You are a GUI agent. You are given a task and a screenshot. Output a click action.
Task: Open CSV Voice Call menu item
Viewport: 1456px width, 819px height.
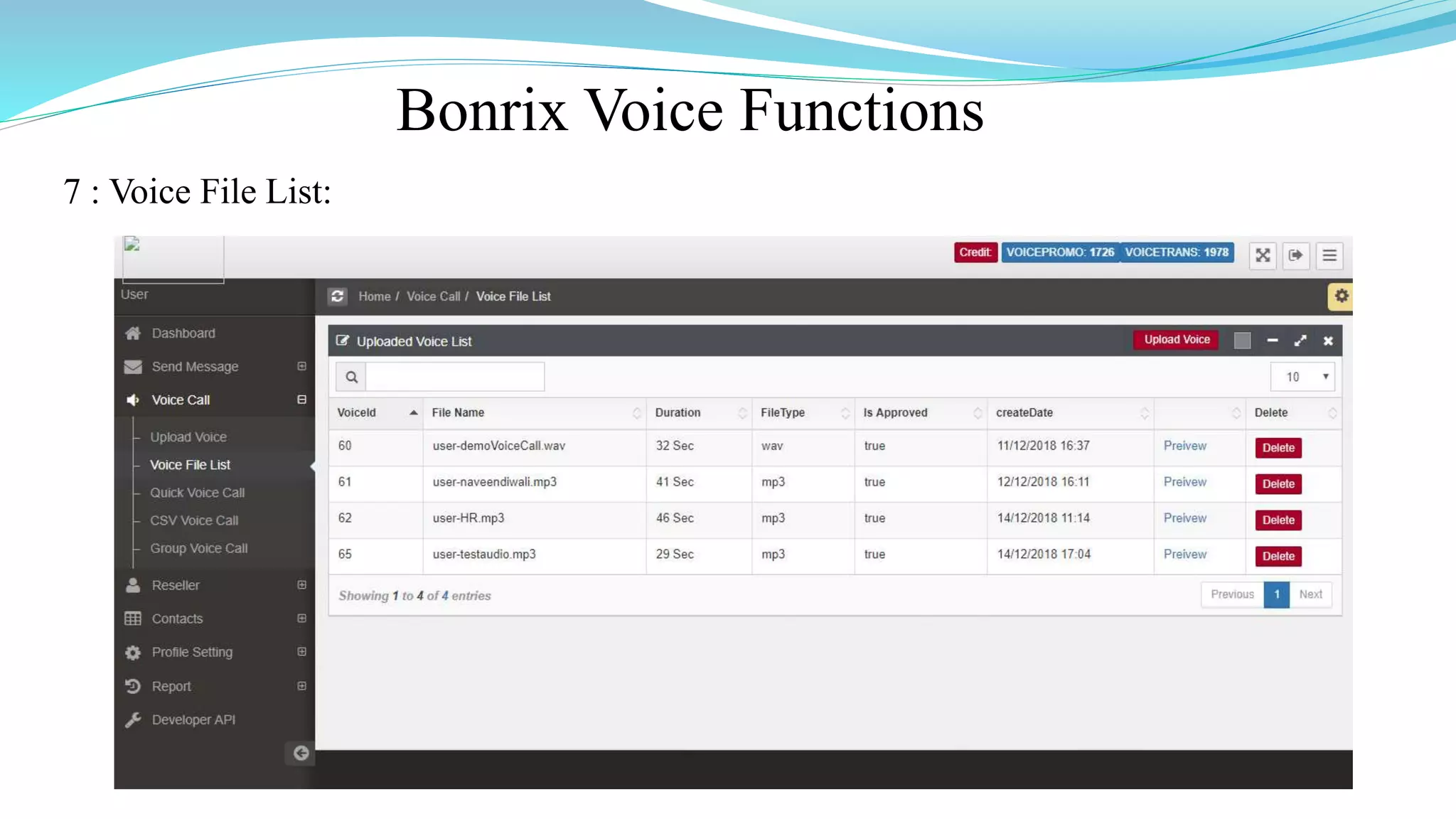click(194, 520)
